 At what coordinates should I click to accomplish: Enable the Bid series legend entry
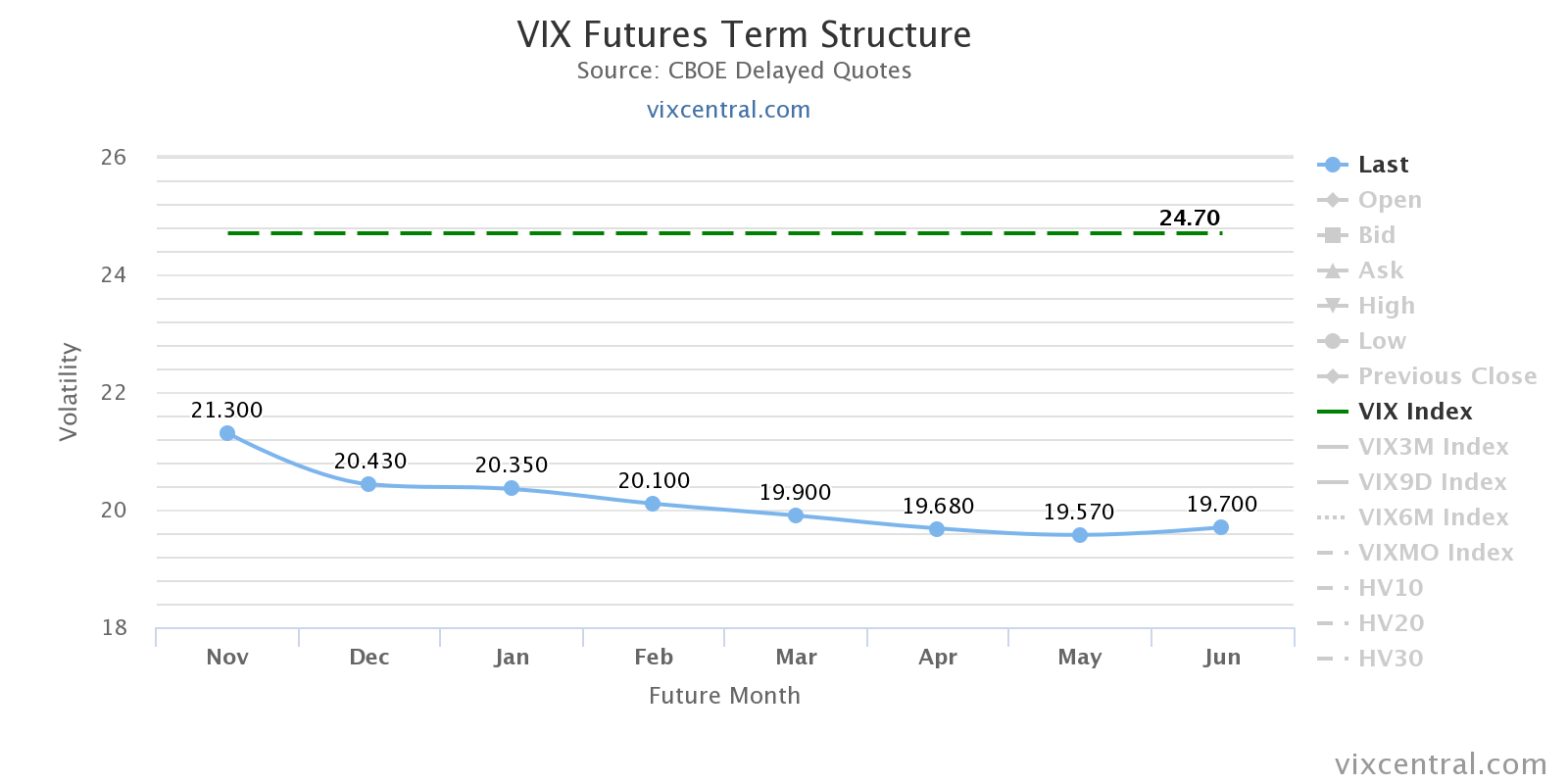coord(1376,235)
